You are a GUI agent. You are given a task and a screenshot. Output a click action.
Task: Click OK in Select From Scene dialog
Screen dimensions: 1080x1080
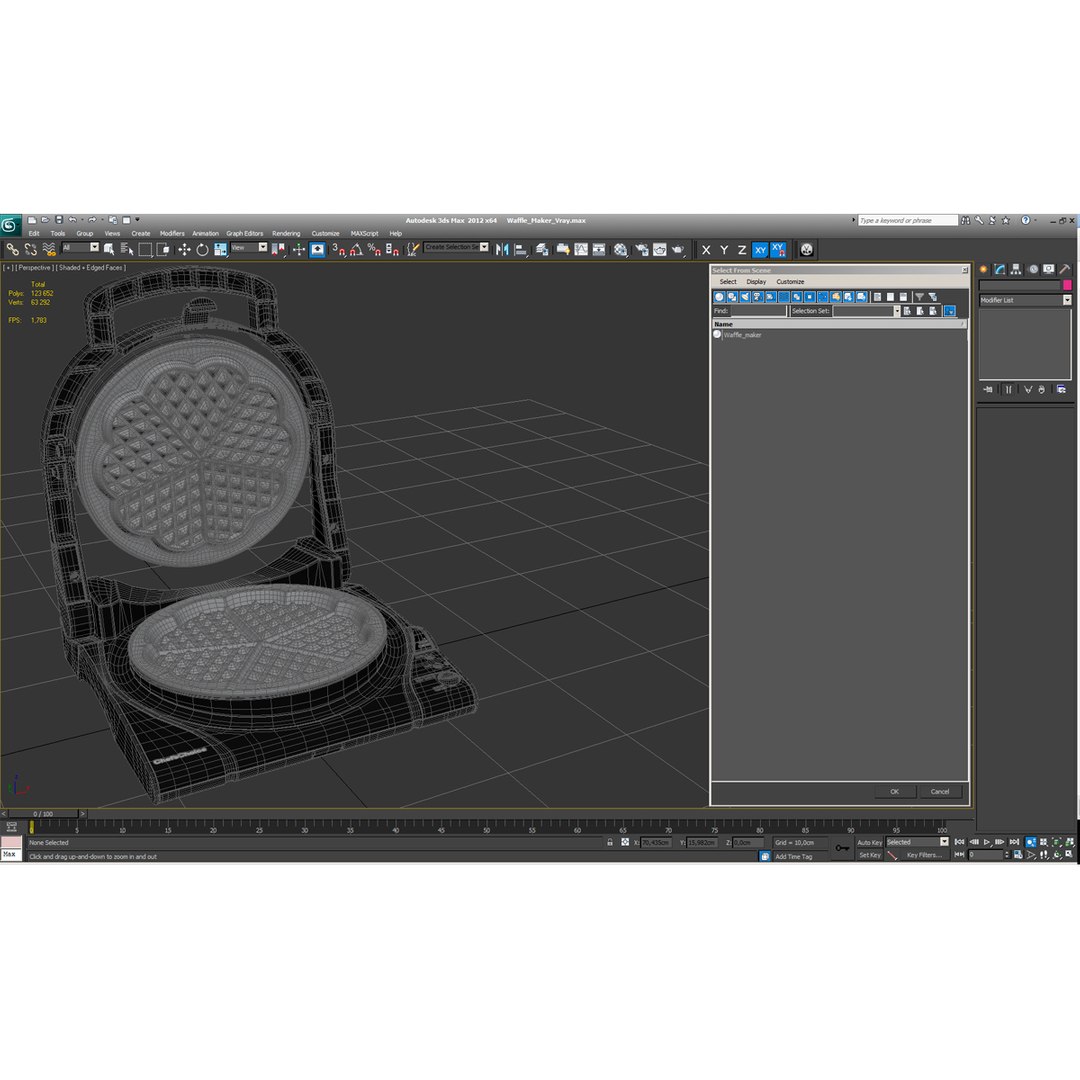[x=895, y=791]
